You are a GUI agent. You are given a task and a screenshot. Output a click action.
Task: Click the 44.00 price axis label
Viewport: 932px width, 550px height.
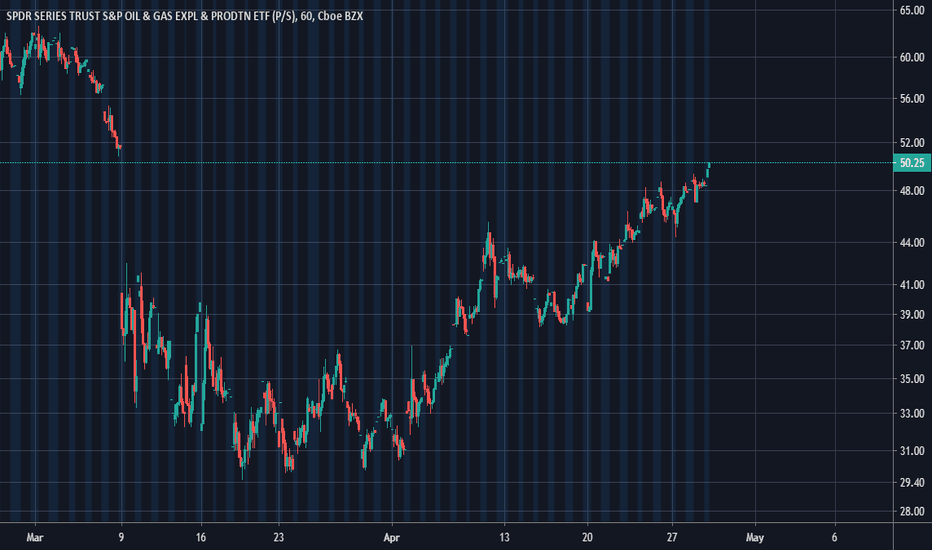point(912,243)
